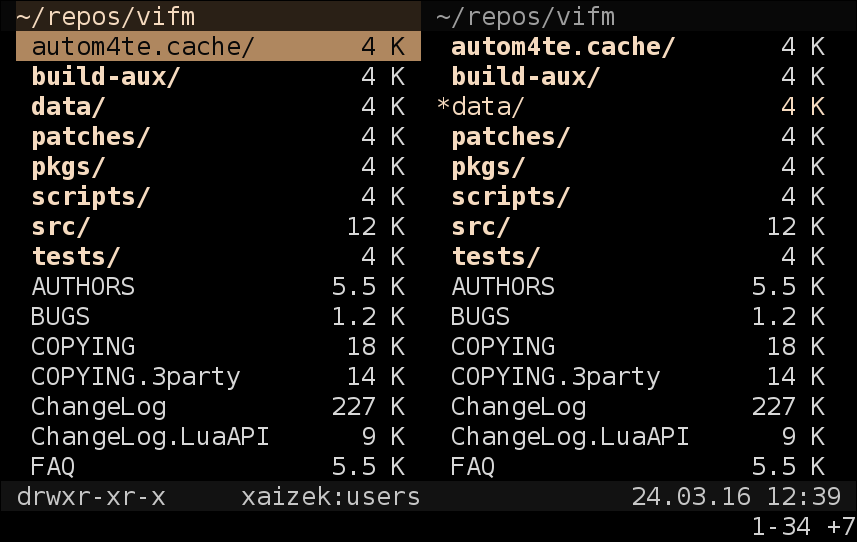Select starred data/ entry in right pane
857x542 pixels.
[638, 106]
